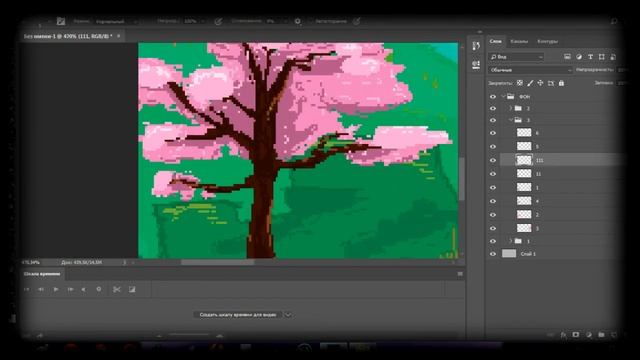640x360 pixels.
Task: Switch to the Каналы tab
Action: [519, 41]
